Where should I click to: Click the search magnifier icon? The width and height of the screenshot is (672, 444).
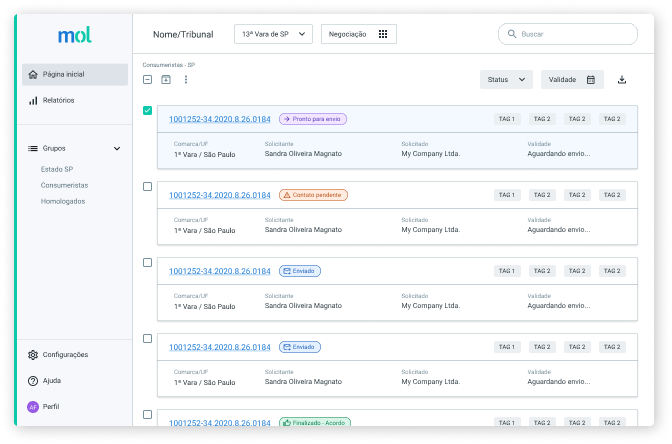(x=512, y=34)
